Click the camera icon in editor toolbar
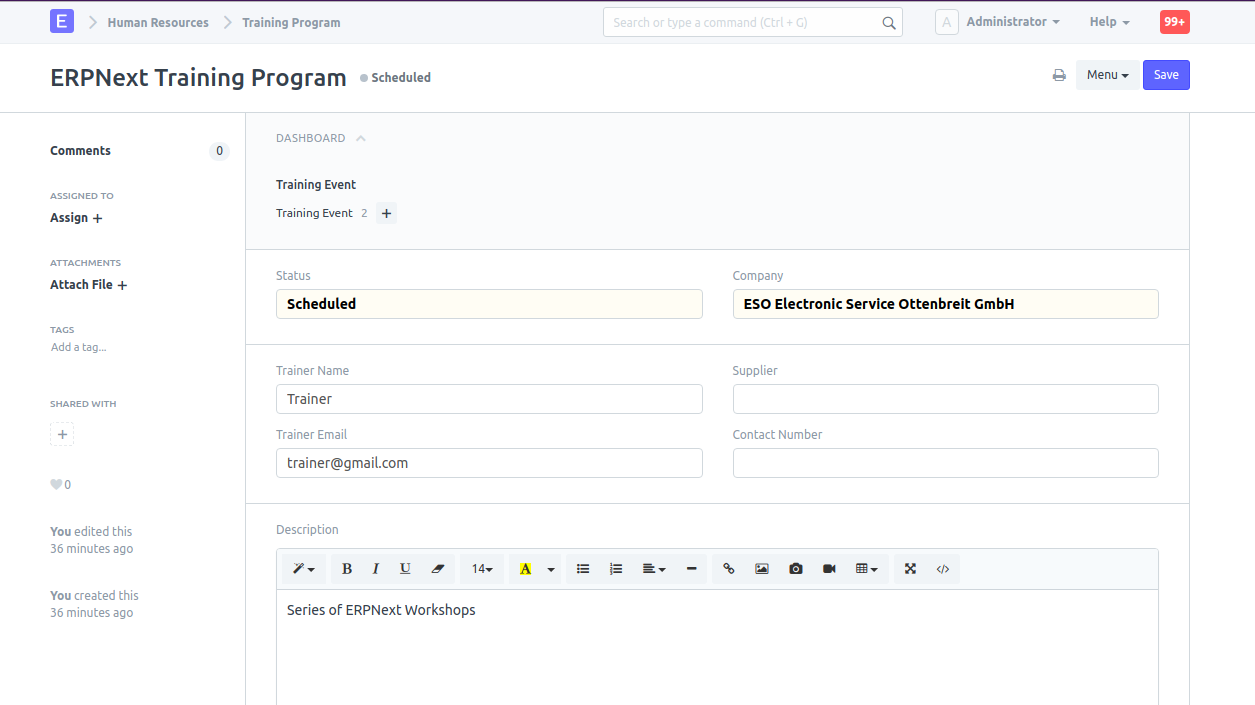 (x=795, y=569)
